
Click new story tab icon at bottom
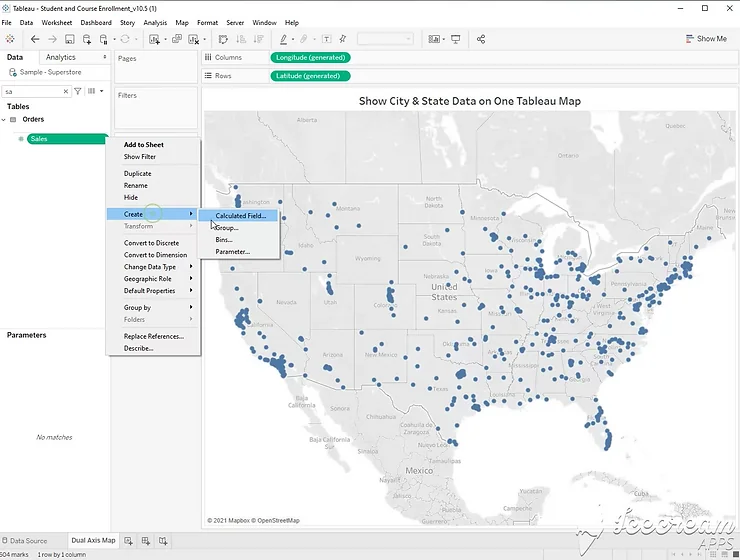click(x=163, y=541)
